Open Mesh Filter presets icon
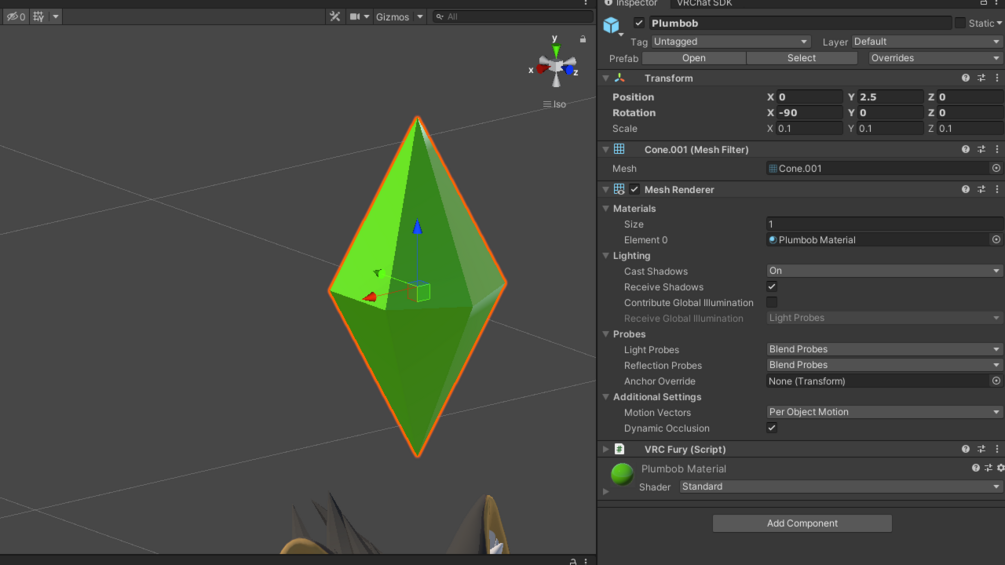 [981, 150]
